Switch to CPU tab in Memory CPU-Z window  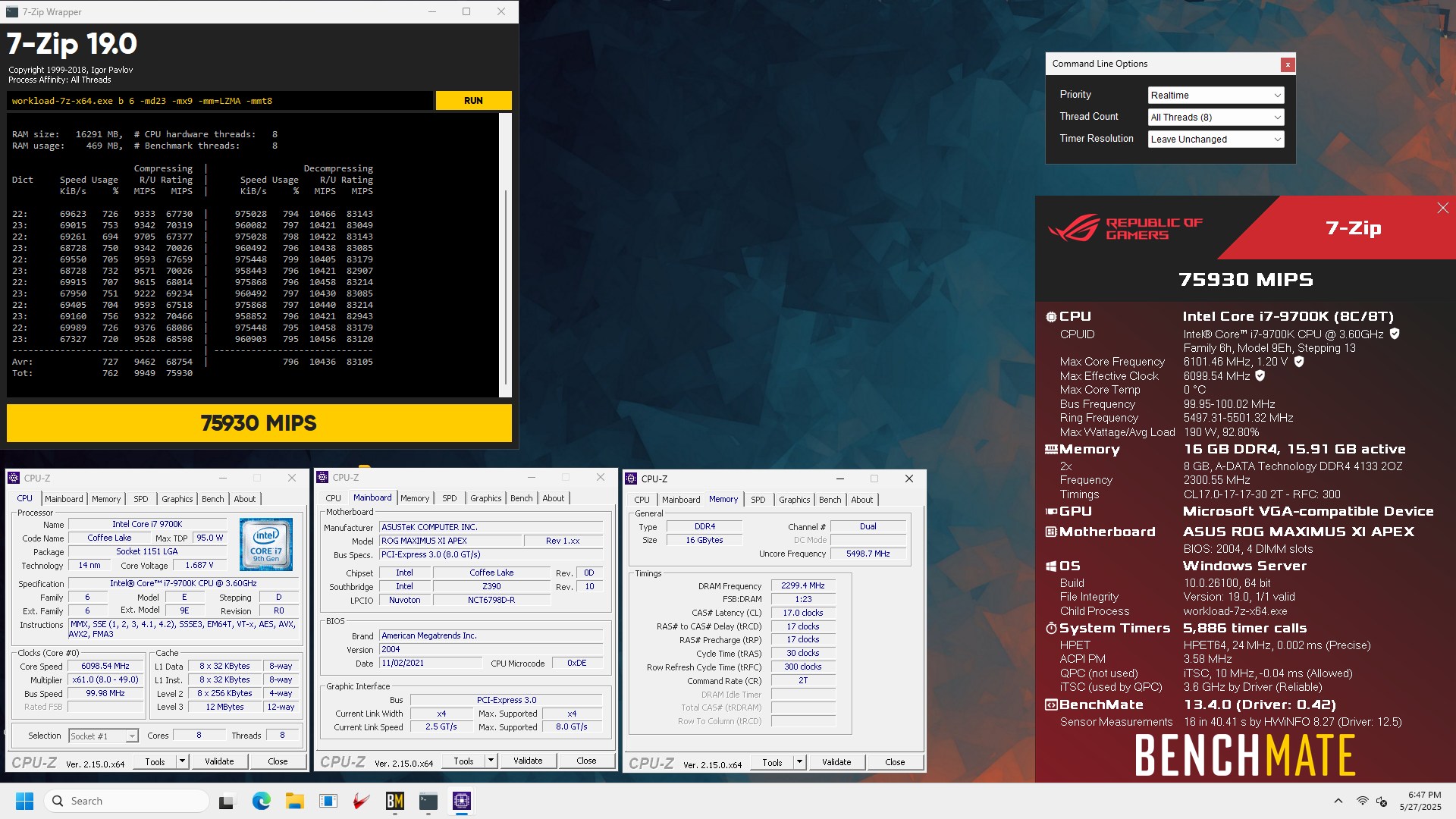[x=642, y=500]
